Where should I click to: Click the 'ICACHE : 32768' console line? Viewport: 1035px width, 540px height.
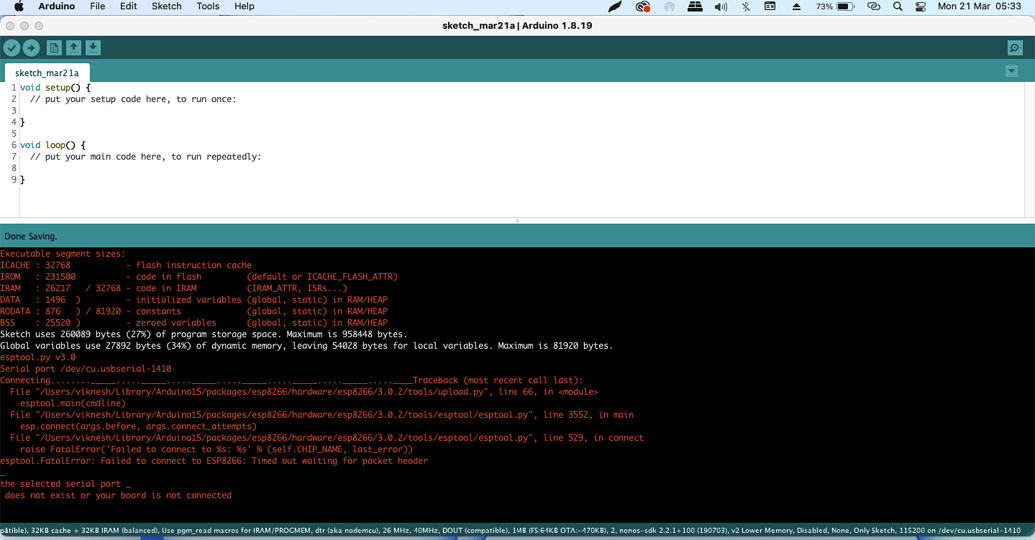point(126,265)
